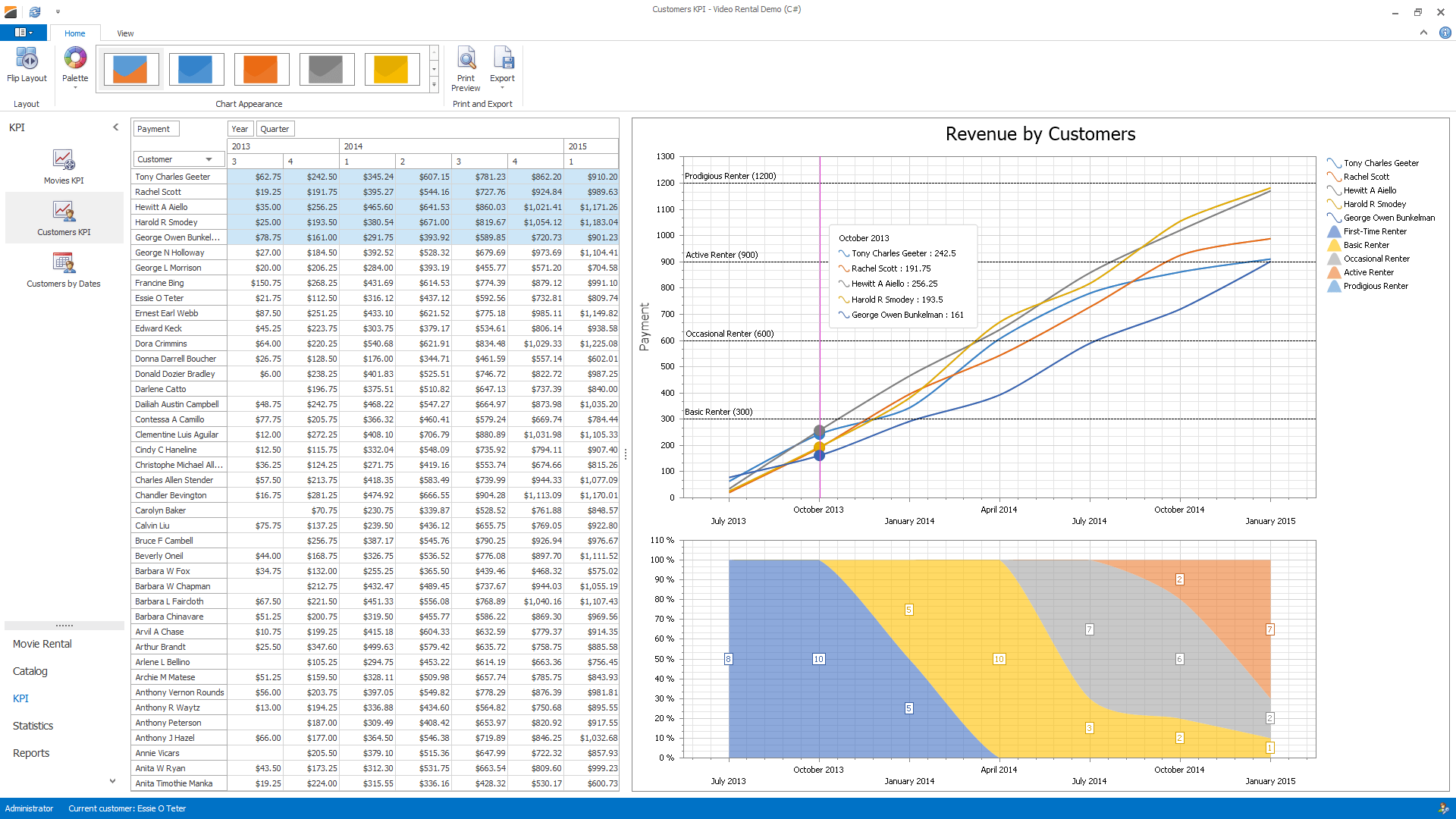Toggle Basic Renter legend entry
This screenshot has width=1456, height=819.
coord(1366,245)
